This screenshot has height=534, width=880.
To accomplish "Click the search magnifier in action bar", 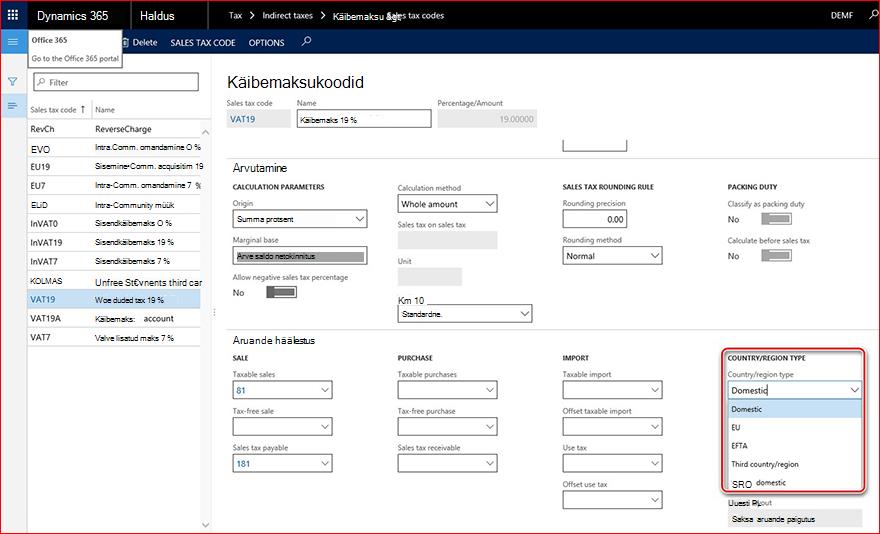I will 306,42.
